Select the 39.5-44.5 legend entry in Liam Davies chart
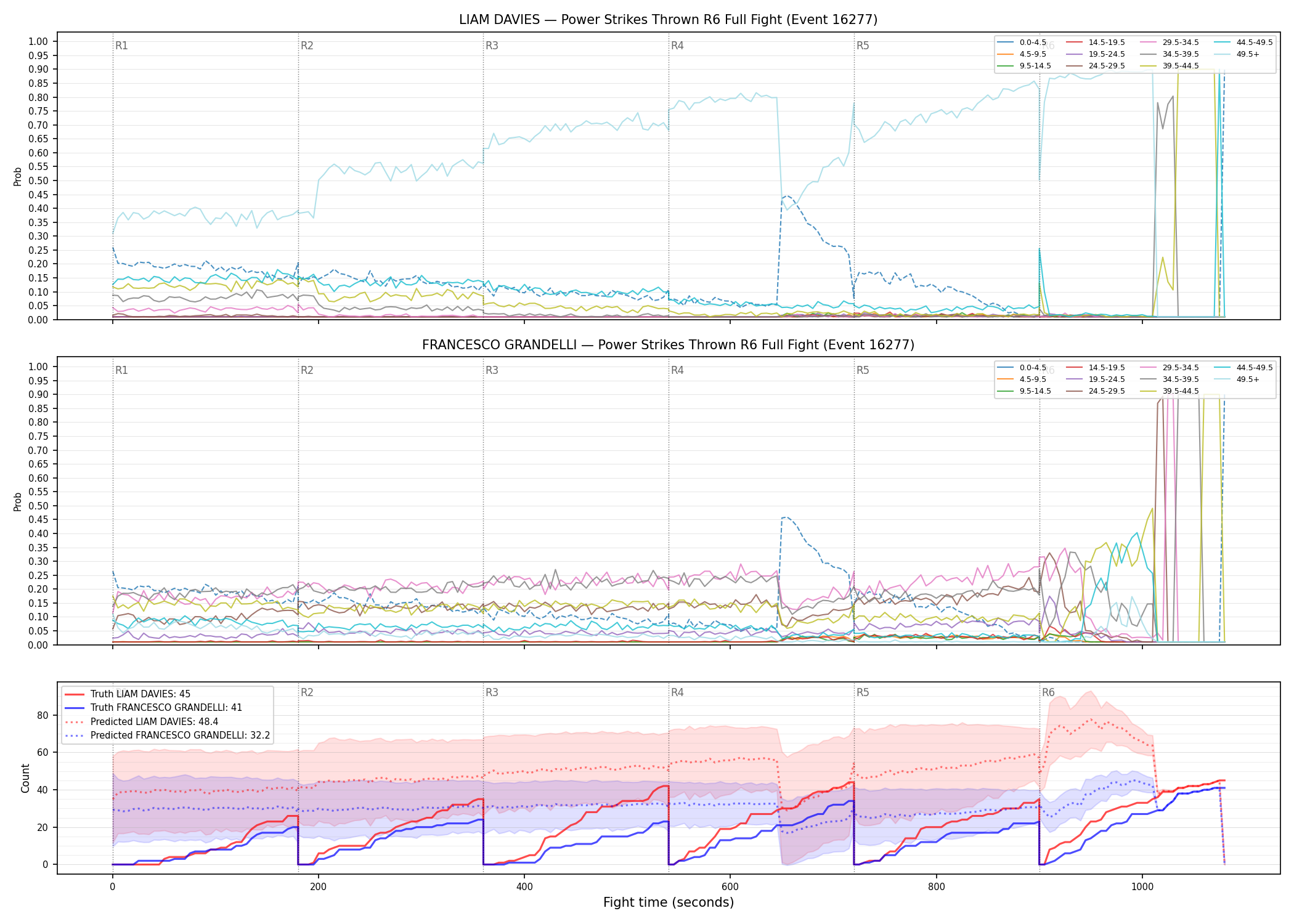1294x924 pixels. pos(1170,66)
